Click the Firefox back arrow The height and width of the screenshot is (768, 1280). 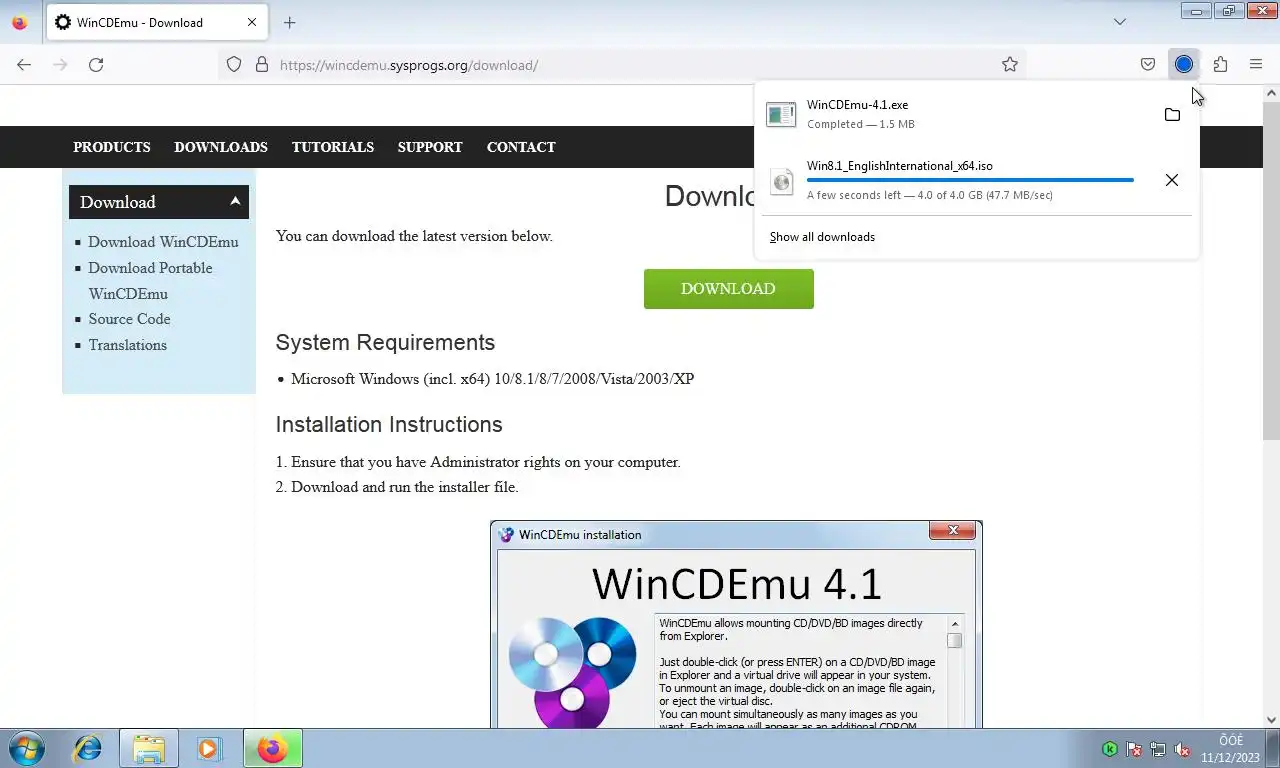pos(24,65)
